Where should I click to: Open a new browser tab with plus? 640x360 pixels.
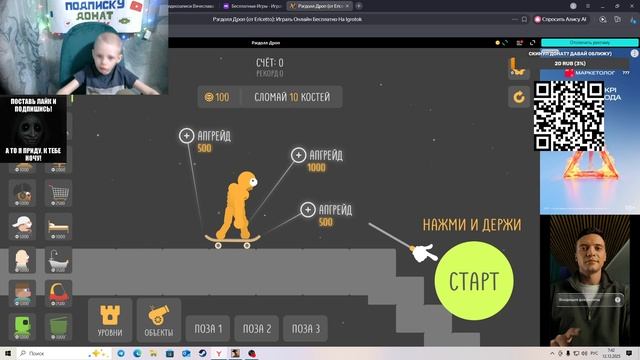(358, 6)
